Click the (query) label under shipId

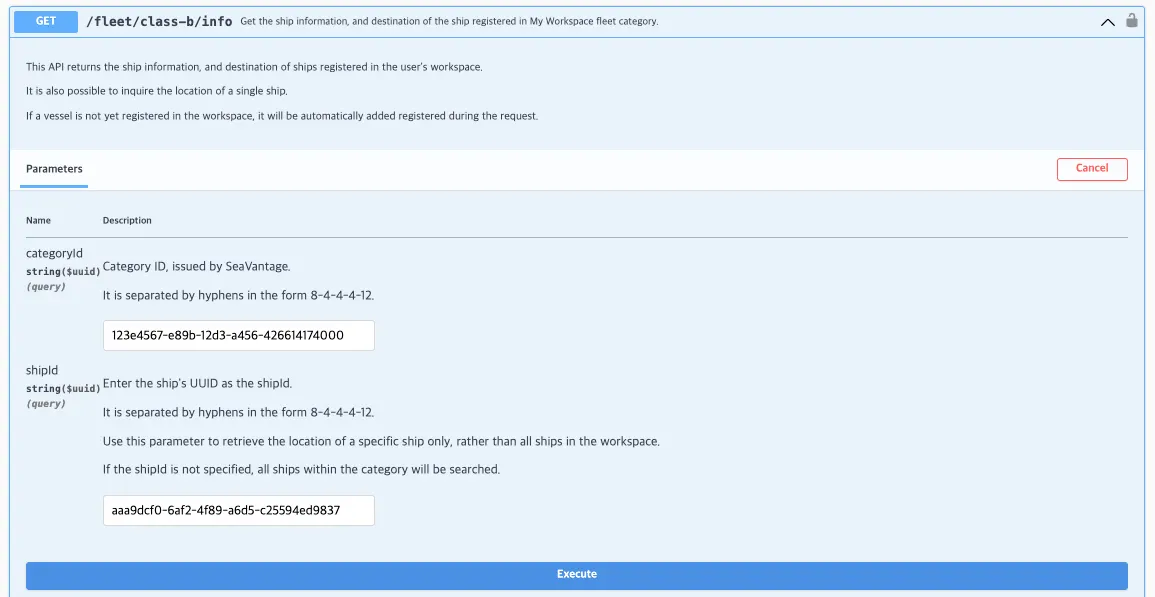pyautogui.click(x=46, y=404)
